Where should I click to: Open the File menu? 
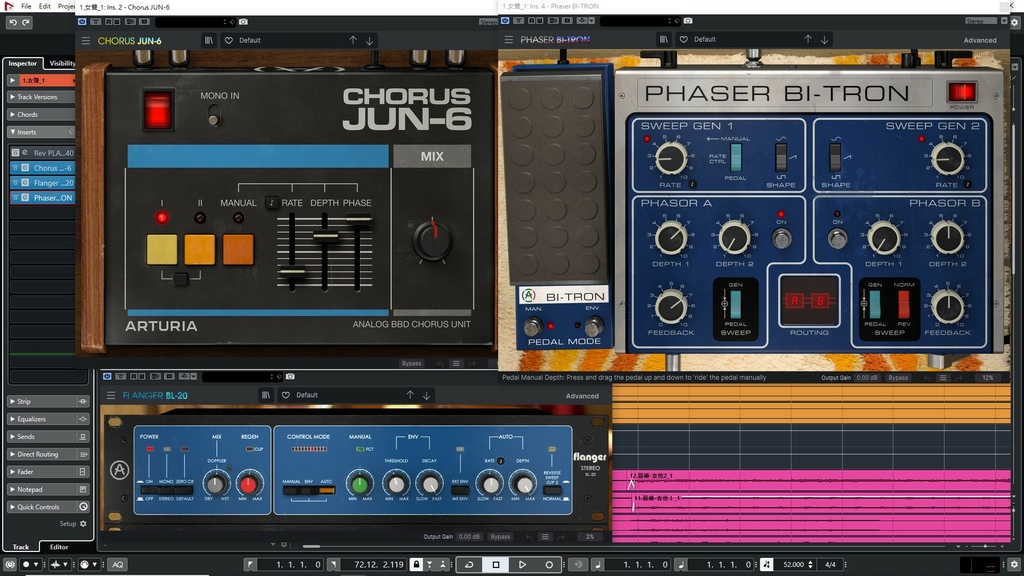pos(26,6)
